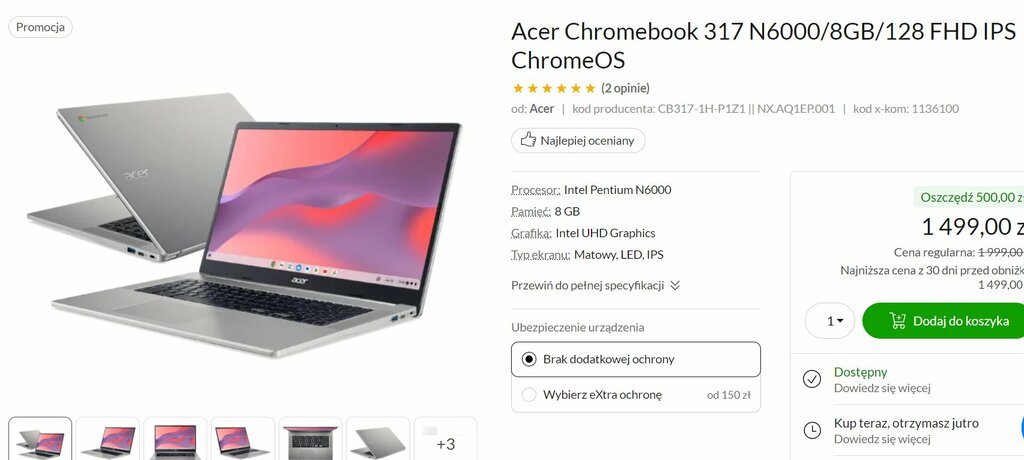Click the clock icon next to Kup teraz

coord(811,430)
